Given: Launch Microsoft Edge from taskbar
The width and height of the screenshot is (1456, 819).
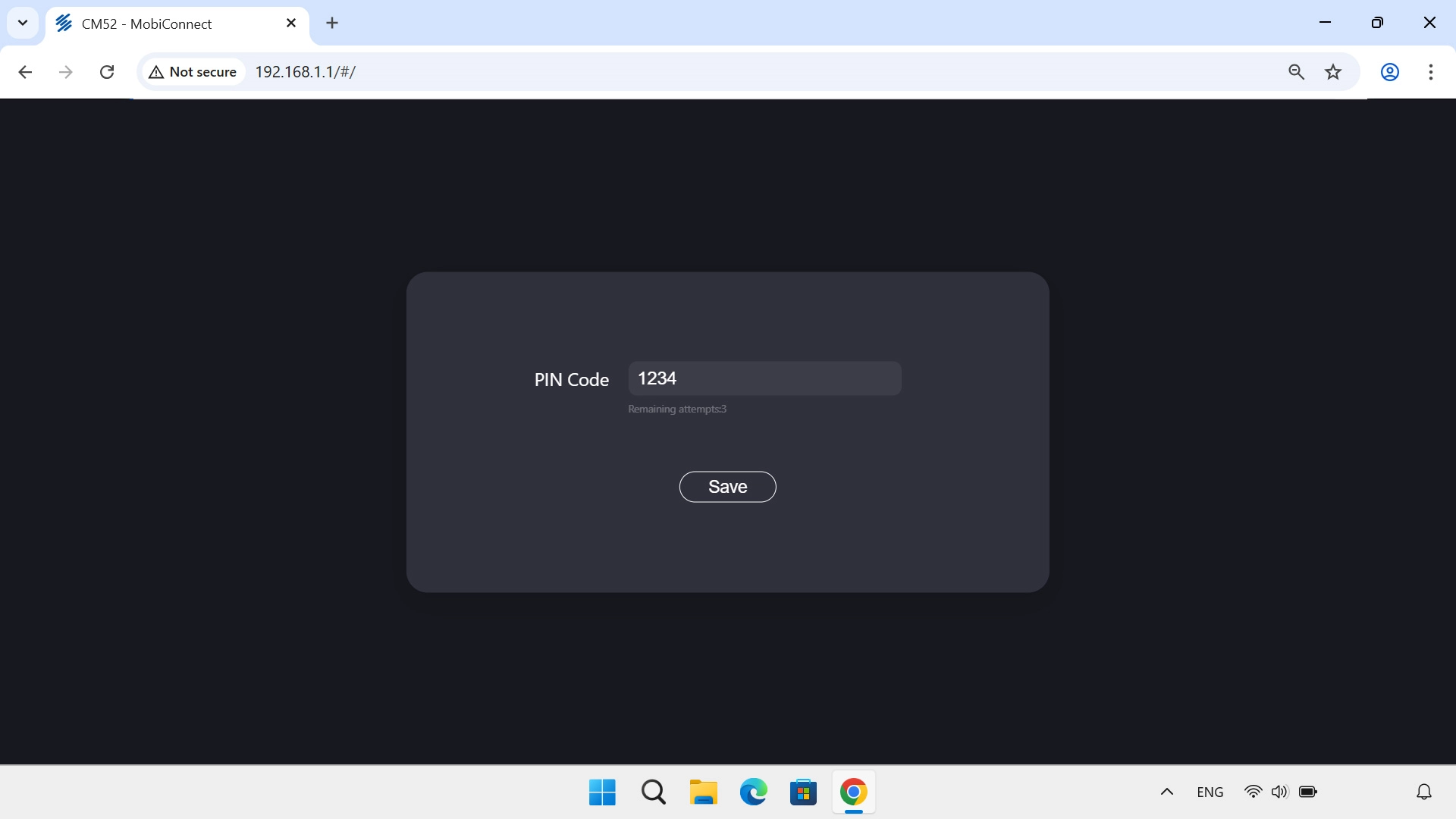Looking at the screenshot, I should click(753, 792).
